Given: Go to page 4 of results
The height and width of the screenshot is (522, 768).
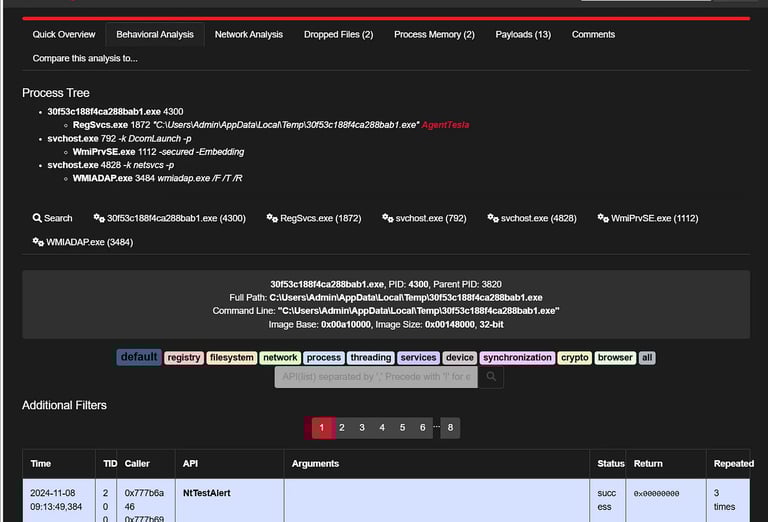Looking at the screenshot, I should coord(382,428).
